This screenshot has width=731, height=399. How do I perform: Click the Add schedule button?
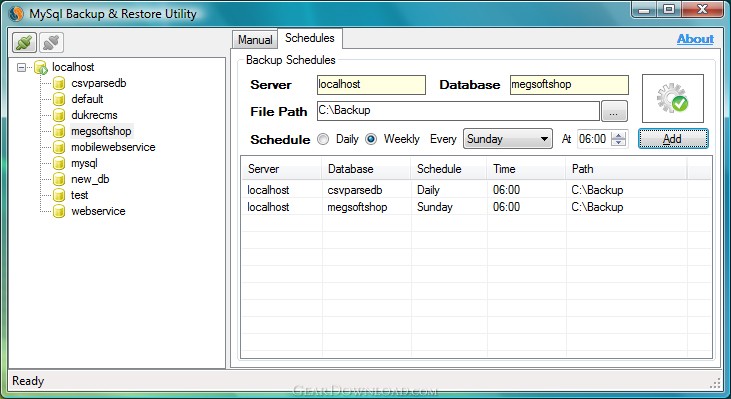point(673,139)
